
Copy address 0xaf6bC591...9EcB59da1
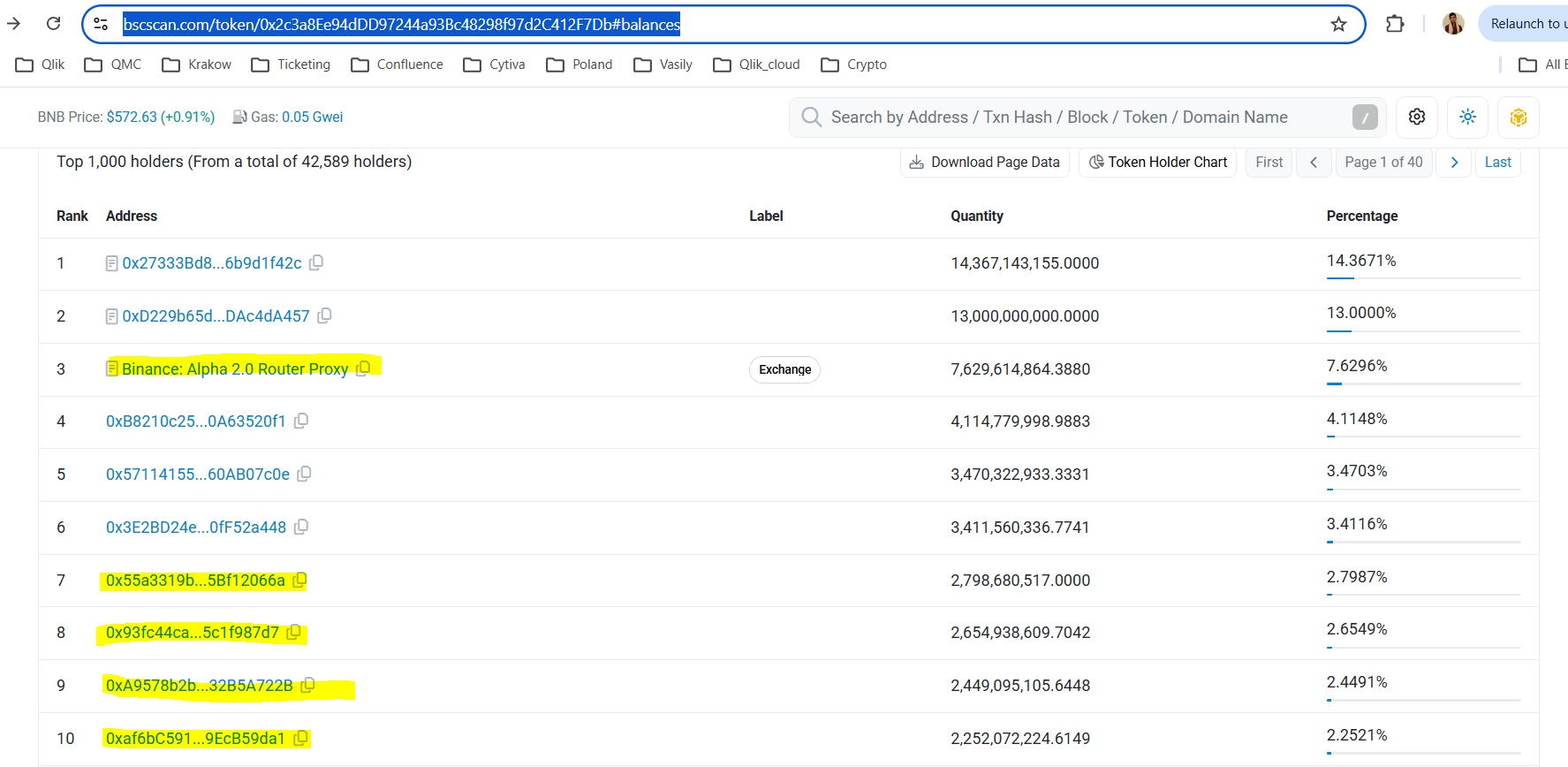(300, 738)
